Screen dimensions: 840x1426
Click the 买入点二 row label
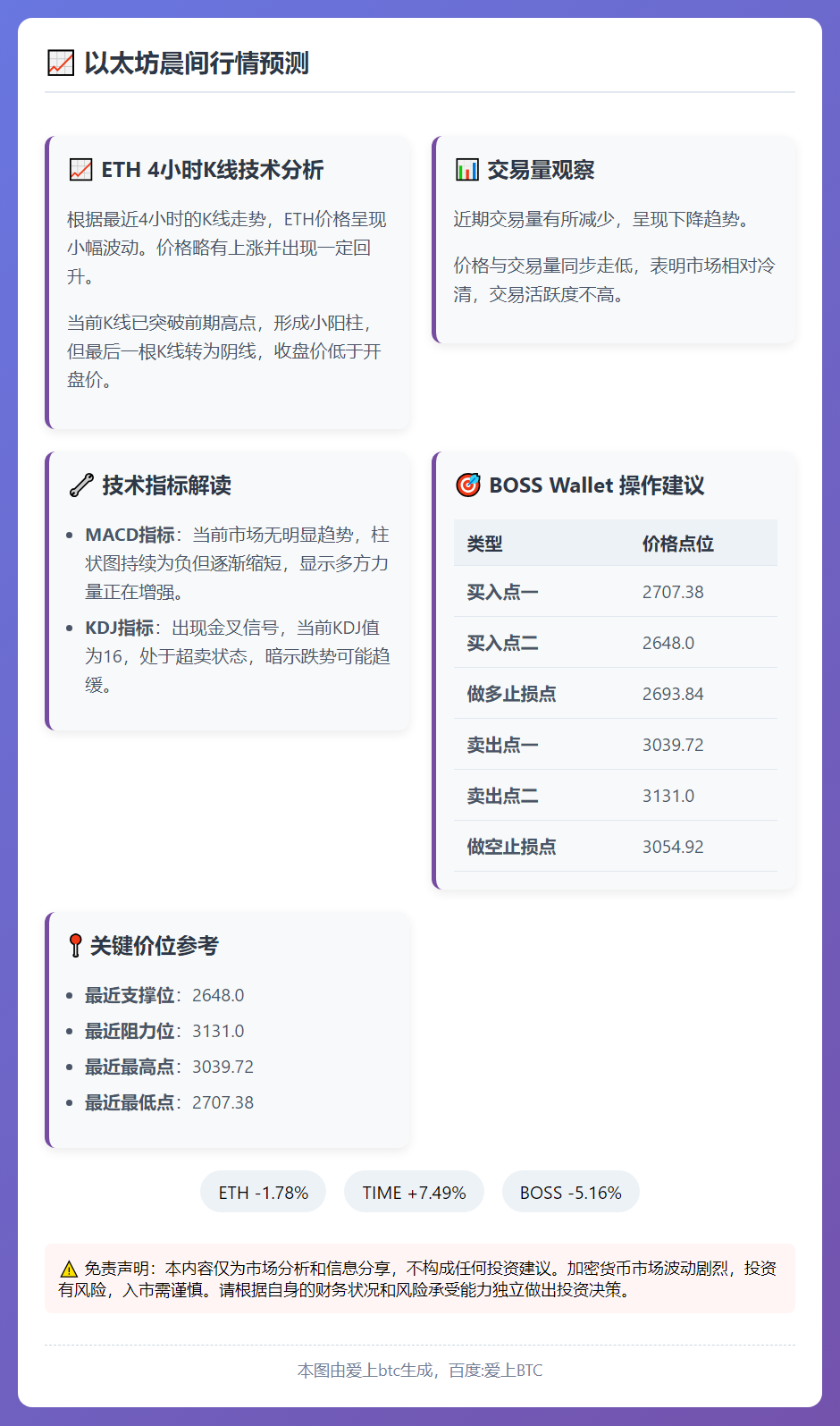click(502, 643)
